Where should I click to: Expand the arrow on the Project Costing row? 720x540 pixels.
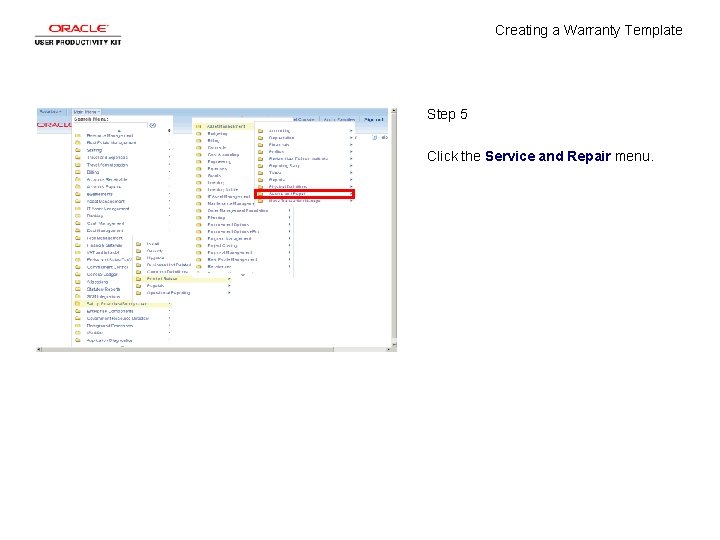point(289,246)
